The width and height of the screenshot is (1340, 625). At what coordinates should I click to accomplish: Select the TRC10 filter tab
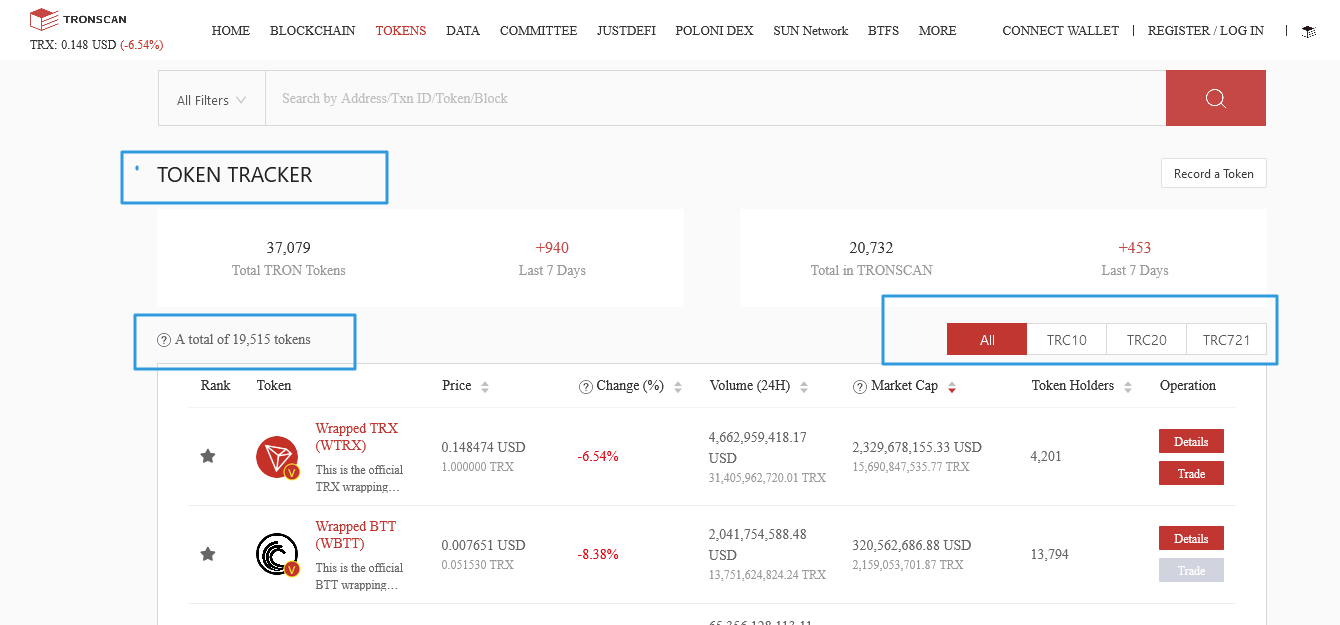click(x=1067, y=340)
